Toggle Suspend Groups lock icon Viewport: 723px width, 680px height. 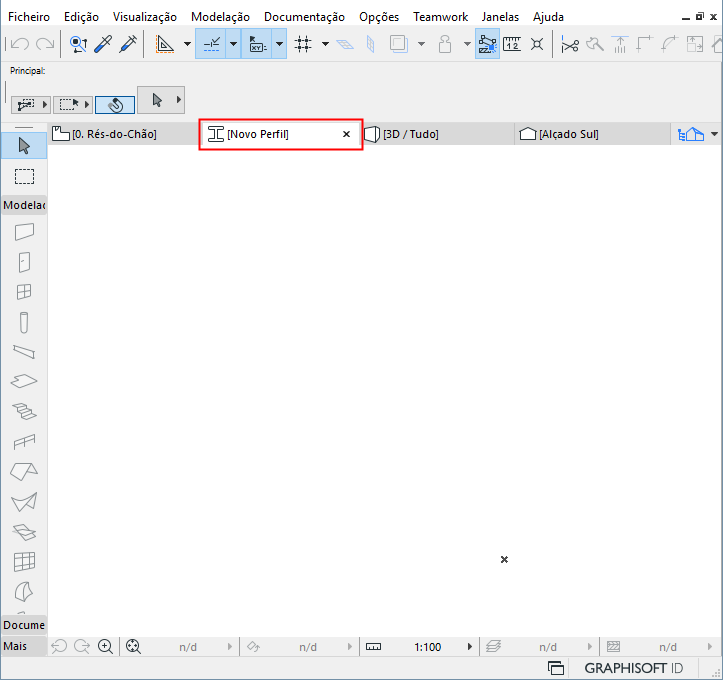pos(445,44)
